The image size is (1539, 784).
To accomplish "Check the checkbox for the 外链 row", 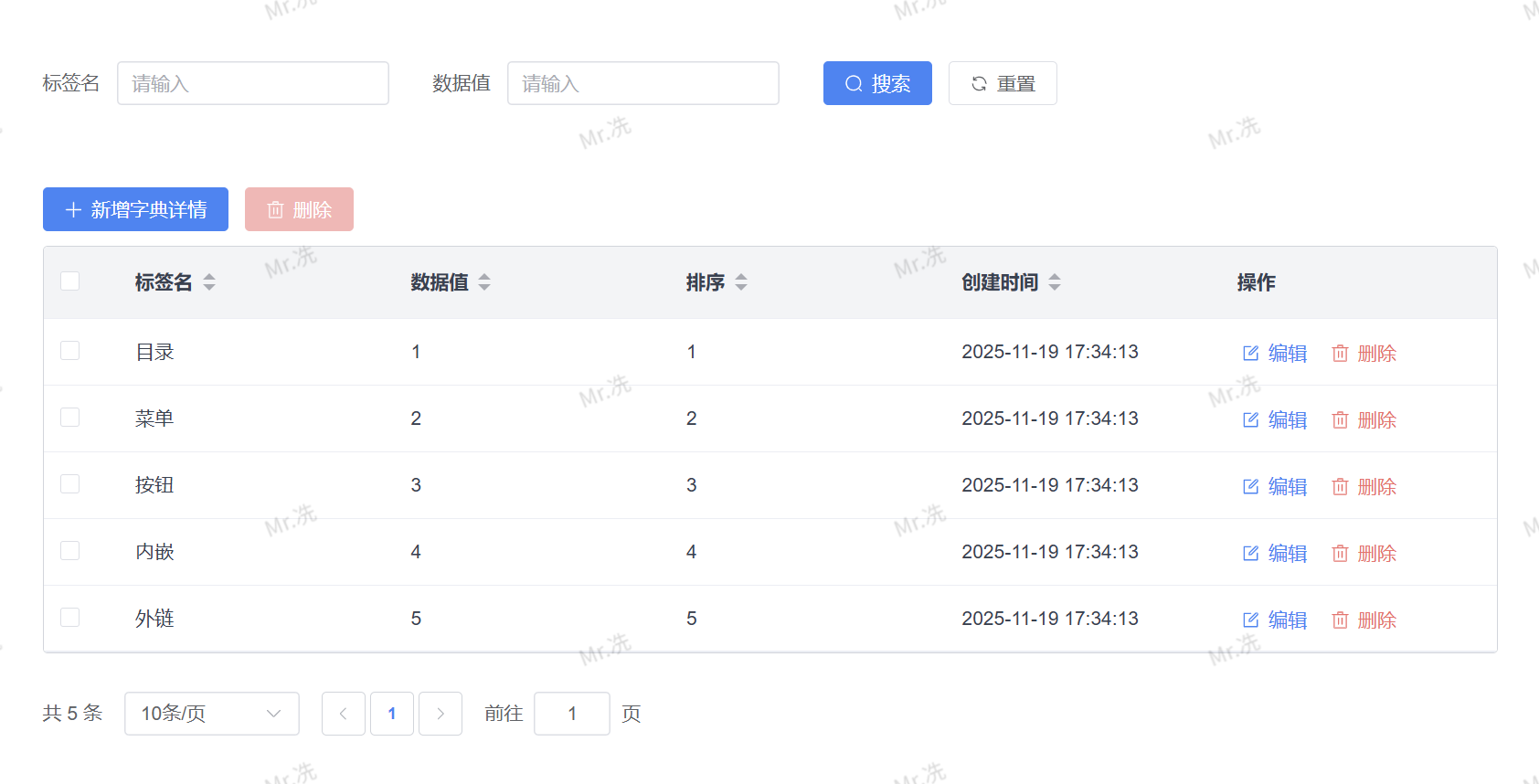I will click(x=69, y=617).
